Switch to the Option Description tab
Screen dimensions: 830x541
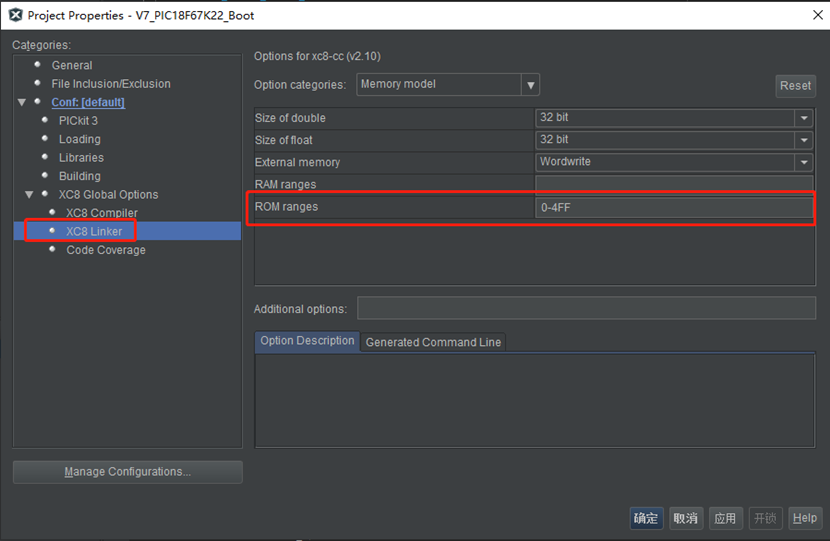pos(307,341)
